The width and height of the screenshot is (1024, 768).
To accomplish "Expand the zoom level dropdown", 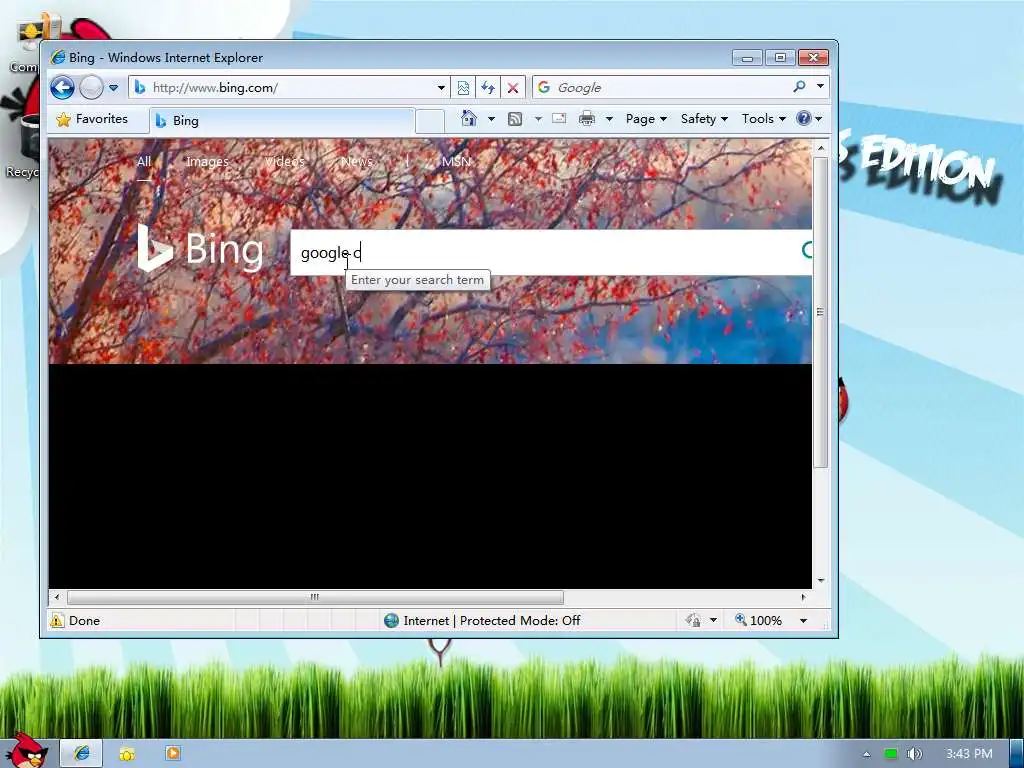I will coord(803,620).
